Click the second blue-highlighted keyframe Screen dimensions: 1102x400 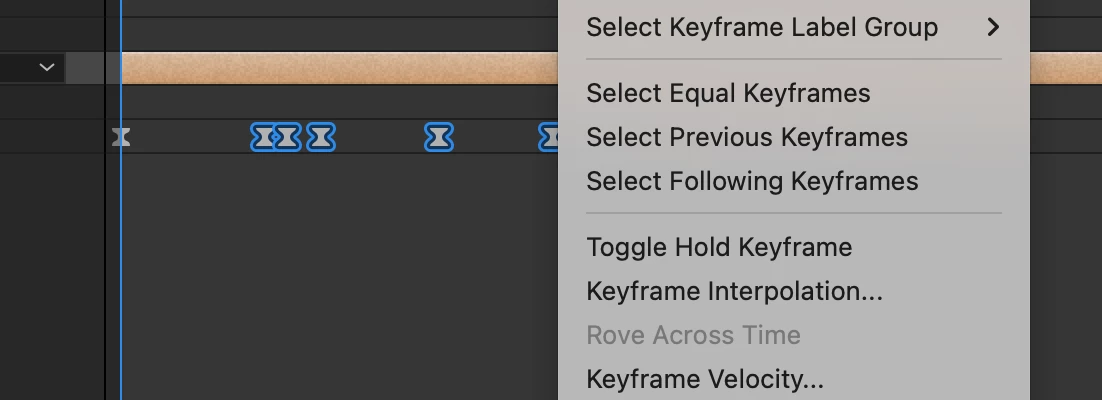[x=288, y=137]
